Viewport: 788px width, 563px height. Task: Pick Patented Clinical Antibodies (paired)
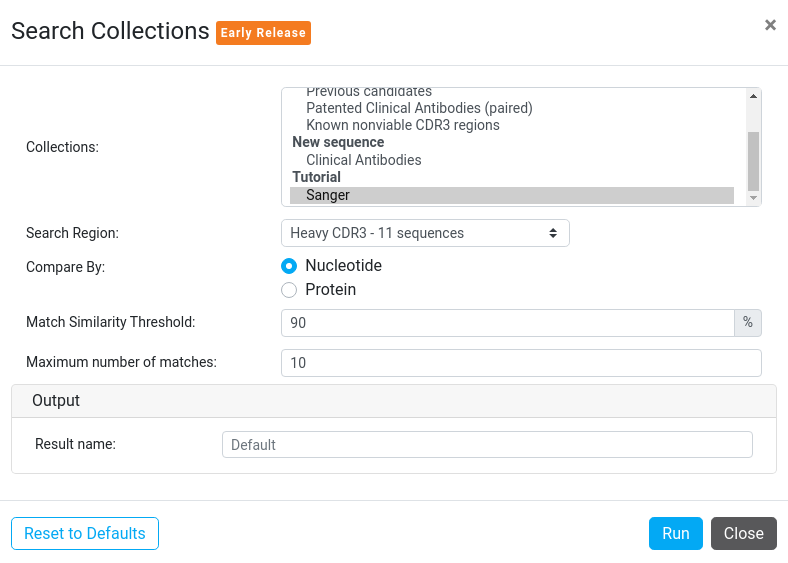(419, 108)
